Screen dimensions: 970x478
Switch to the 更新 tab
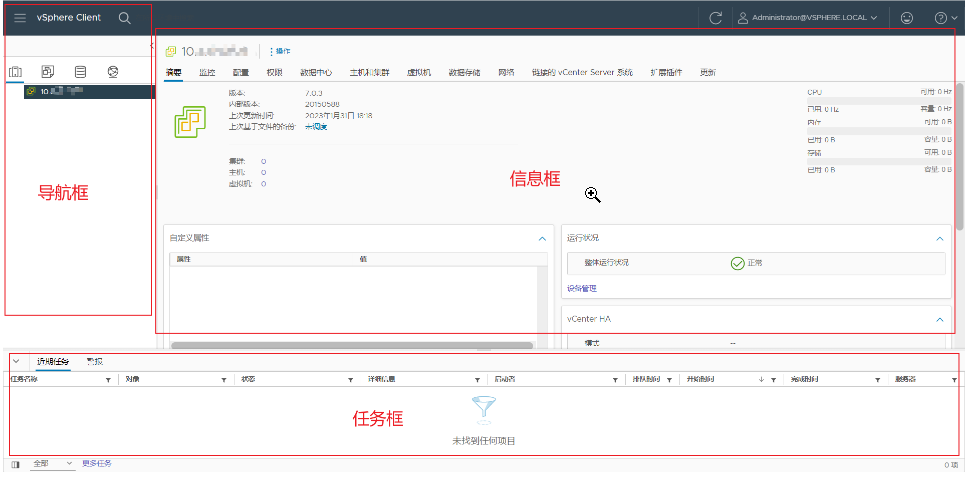[708, 72]
